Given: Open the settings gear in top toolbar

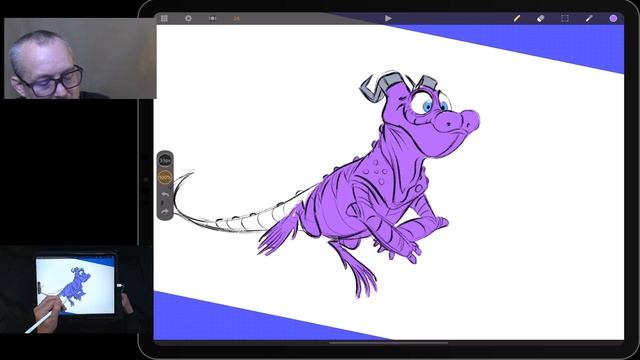Looking at the screenshot, I should pos(188,18).
